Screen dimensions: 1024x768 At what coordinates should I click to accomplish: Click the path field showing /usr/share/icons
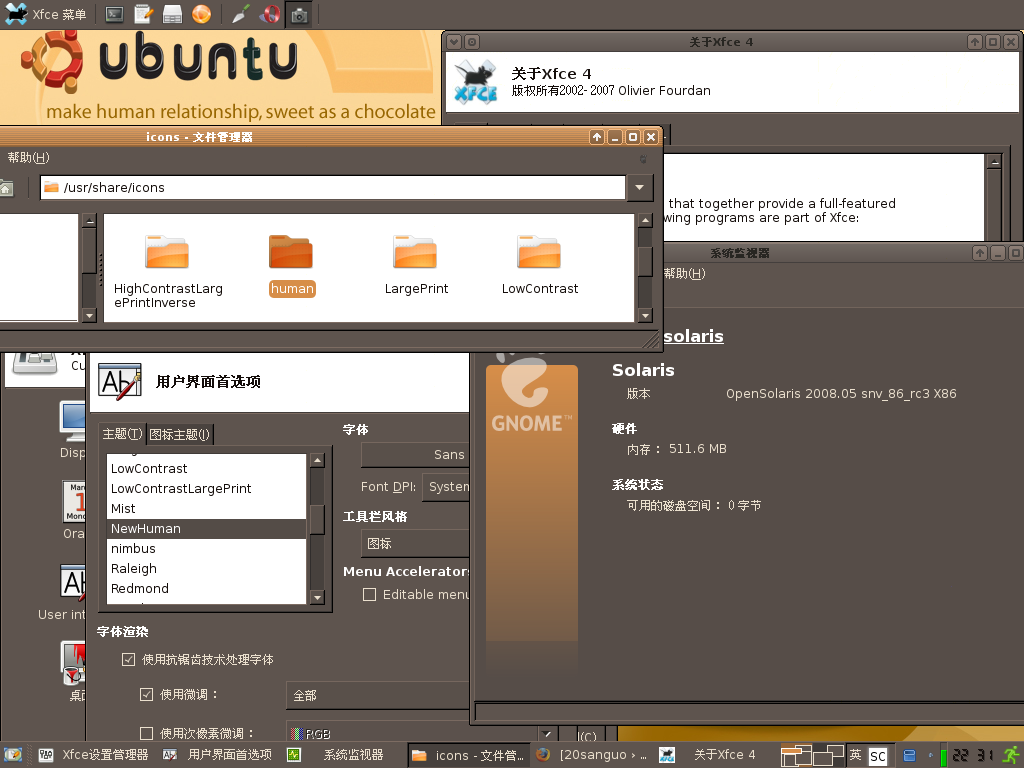332,187
